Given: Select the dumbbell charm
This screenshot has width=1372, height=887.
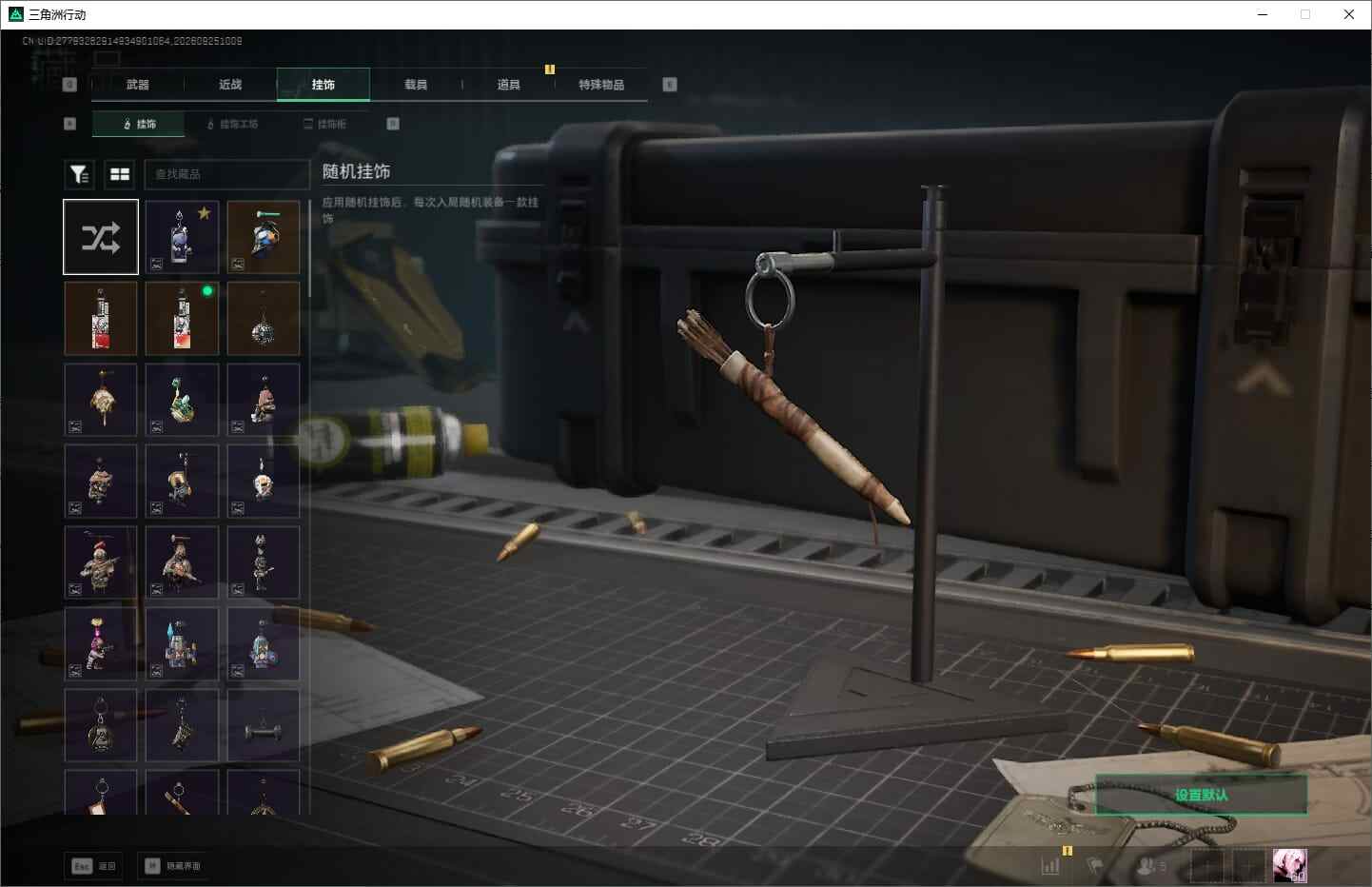Looking at the screenshot, I should click(x=264, y=725).
